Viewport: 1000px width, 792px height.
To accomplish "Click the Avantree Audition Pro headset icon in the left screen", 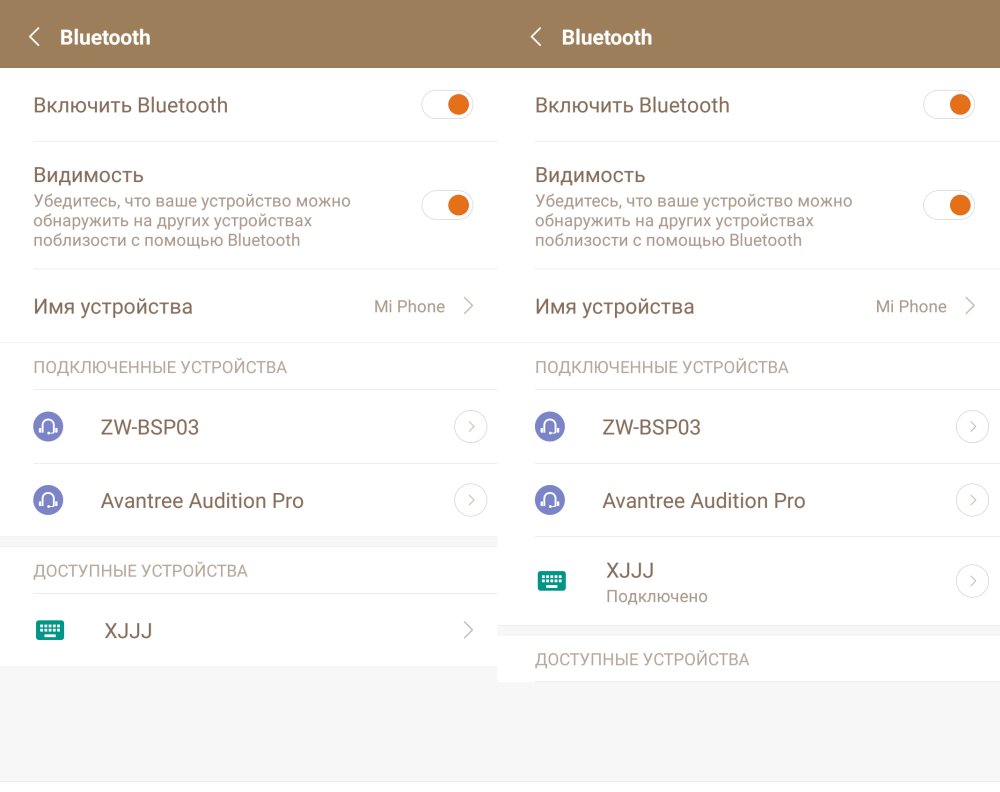I will click(x=48, y=500).
